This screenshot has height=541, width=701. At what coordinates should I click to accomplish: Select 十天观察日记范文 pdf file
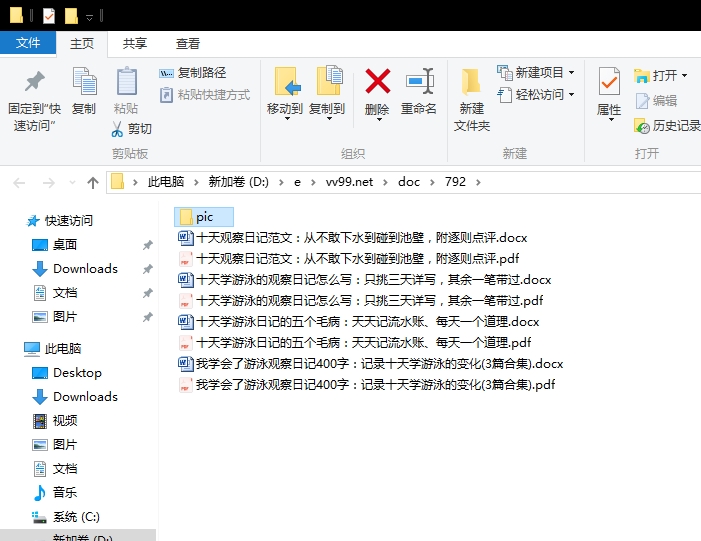click(349, 258)
